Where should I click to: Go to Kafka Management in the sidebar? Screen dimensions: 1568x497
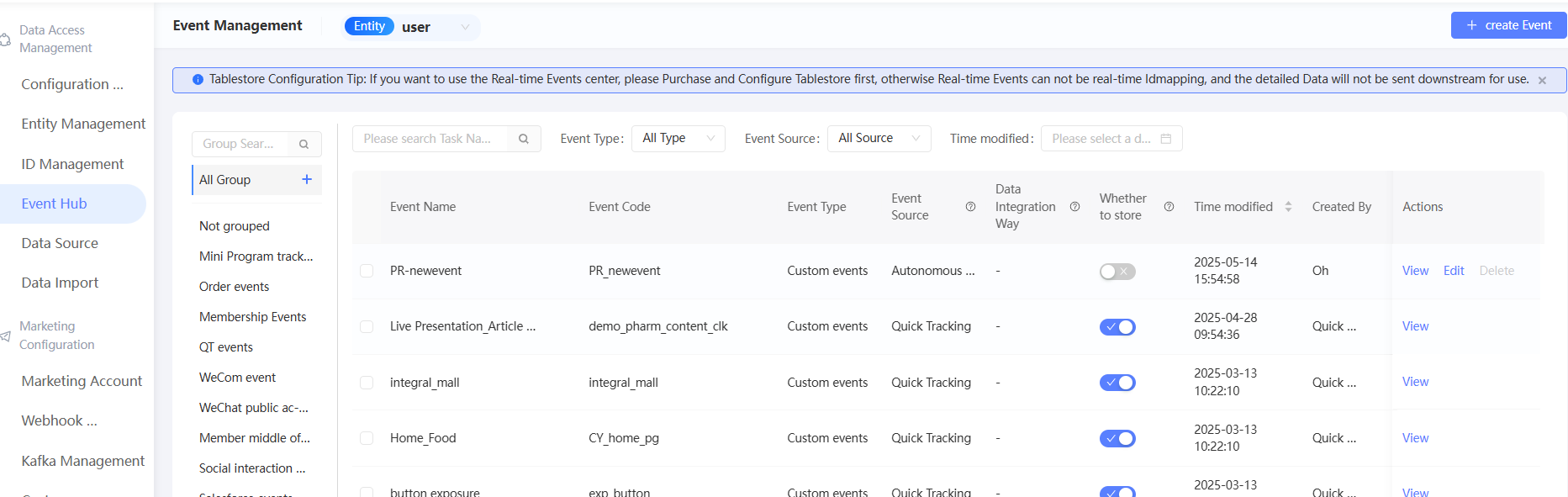[82, 461]
